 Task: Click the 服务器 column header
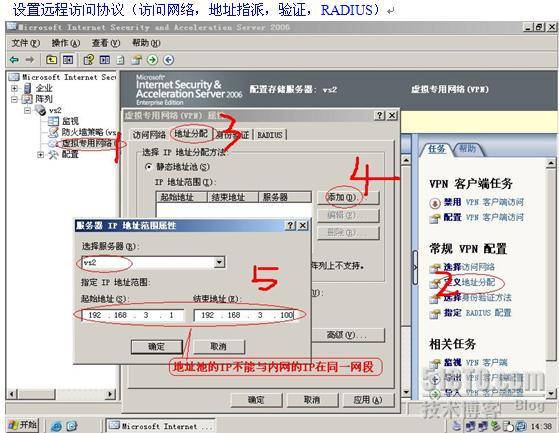(x=284, y=197)
